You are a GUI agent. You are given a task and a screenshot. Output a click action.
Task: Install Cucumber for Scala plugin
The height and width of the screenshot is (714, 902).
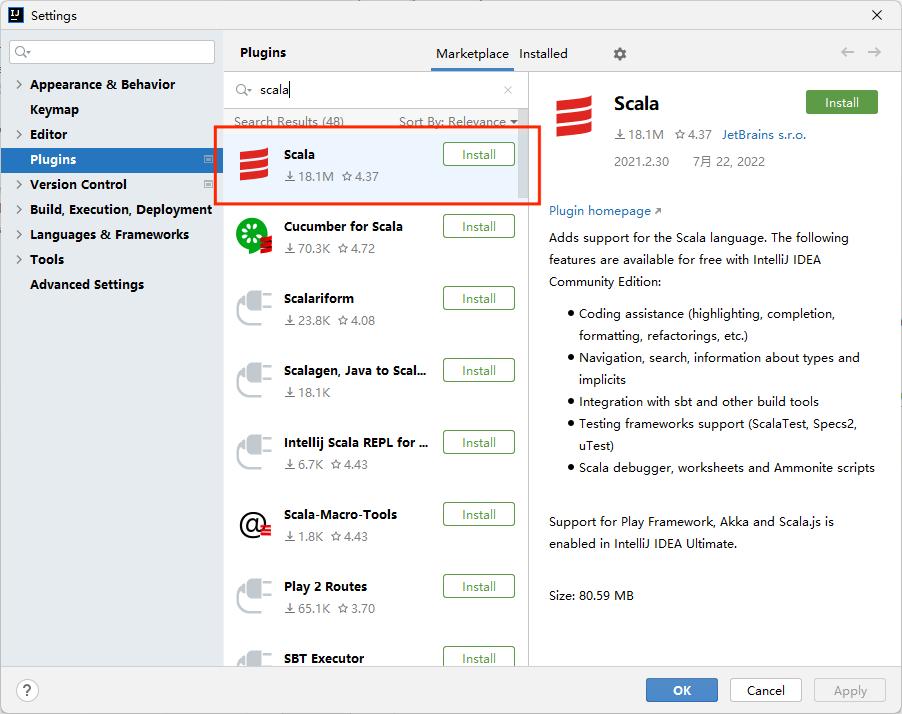click(x=479, y=226)
